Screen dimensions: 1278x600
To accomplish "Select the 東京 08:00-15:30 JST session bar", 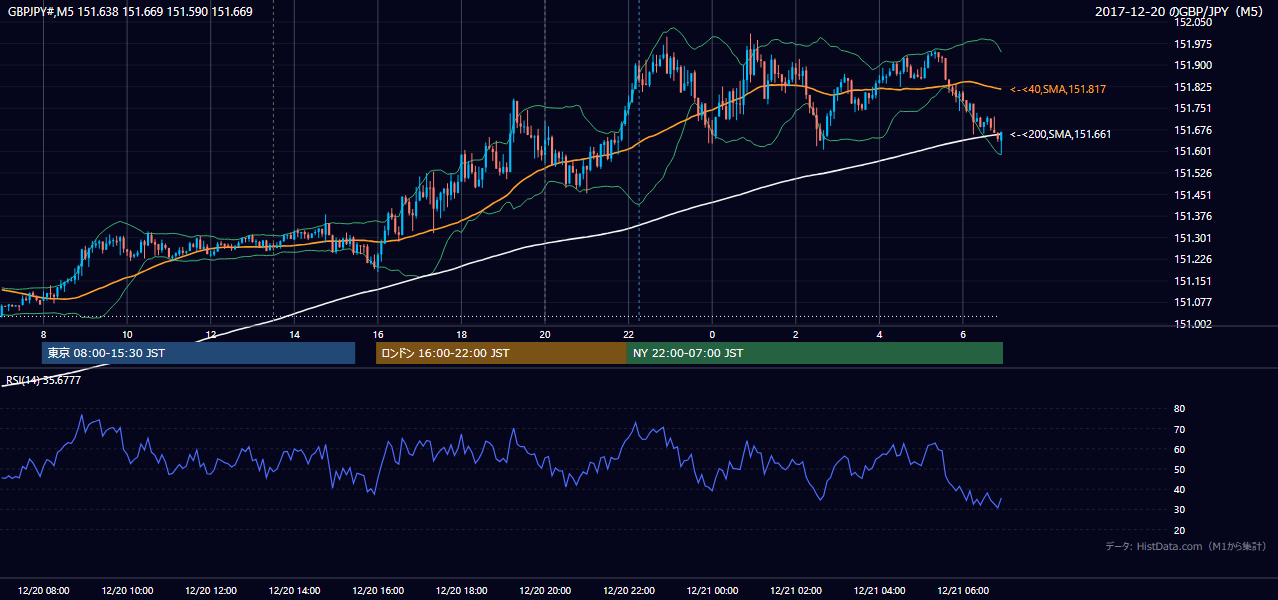I will 198,353.
